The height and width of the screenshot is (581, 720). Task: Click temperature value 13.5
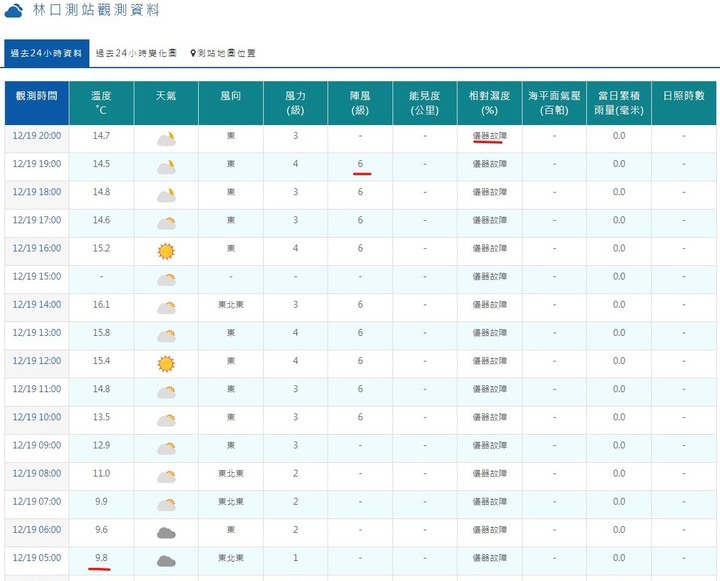click(x=101, y=417)
